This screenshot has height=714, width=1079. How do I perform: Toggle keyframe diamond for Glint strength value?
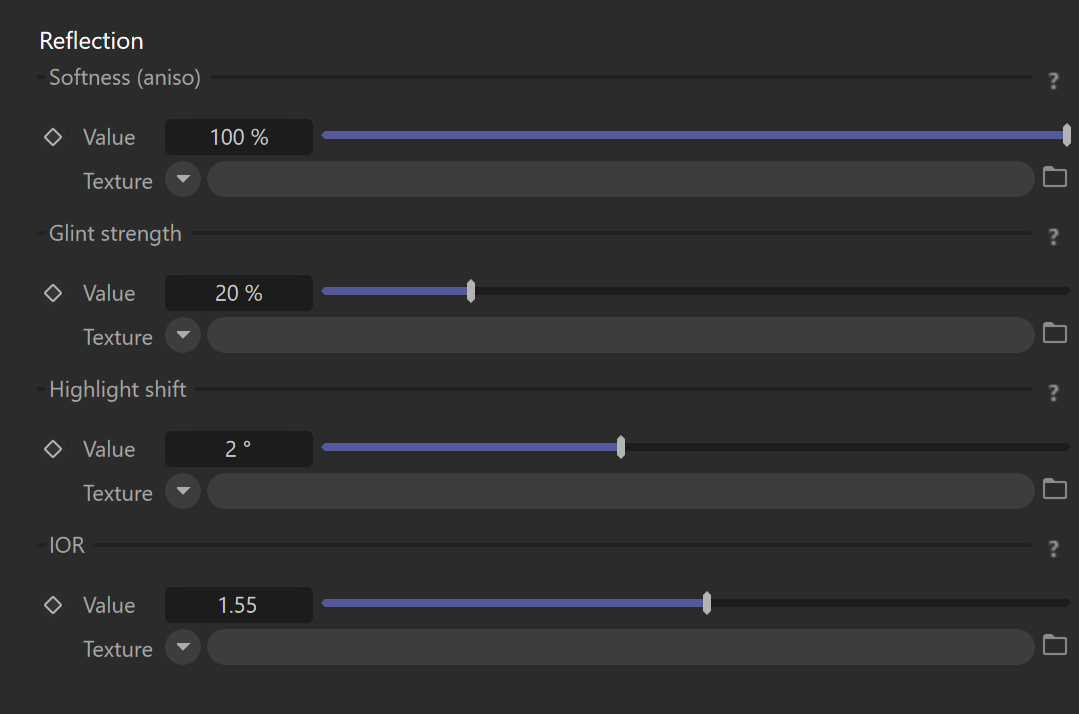[53, 293]
